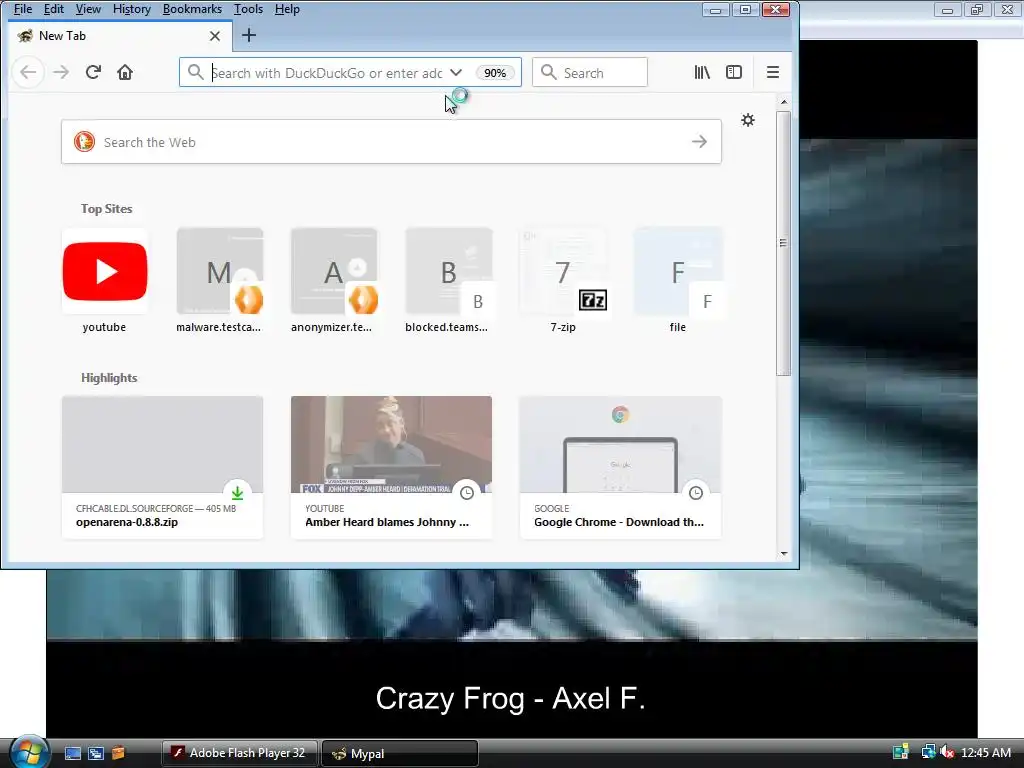1024x768 pixels.
Task: Click Show Desktop quick launch icon
Action: pyautogui.click(x=72, y=754)
